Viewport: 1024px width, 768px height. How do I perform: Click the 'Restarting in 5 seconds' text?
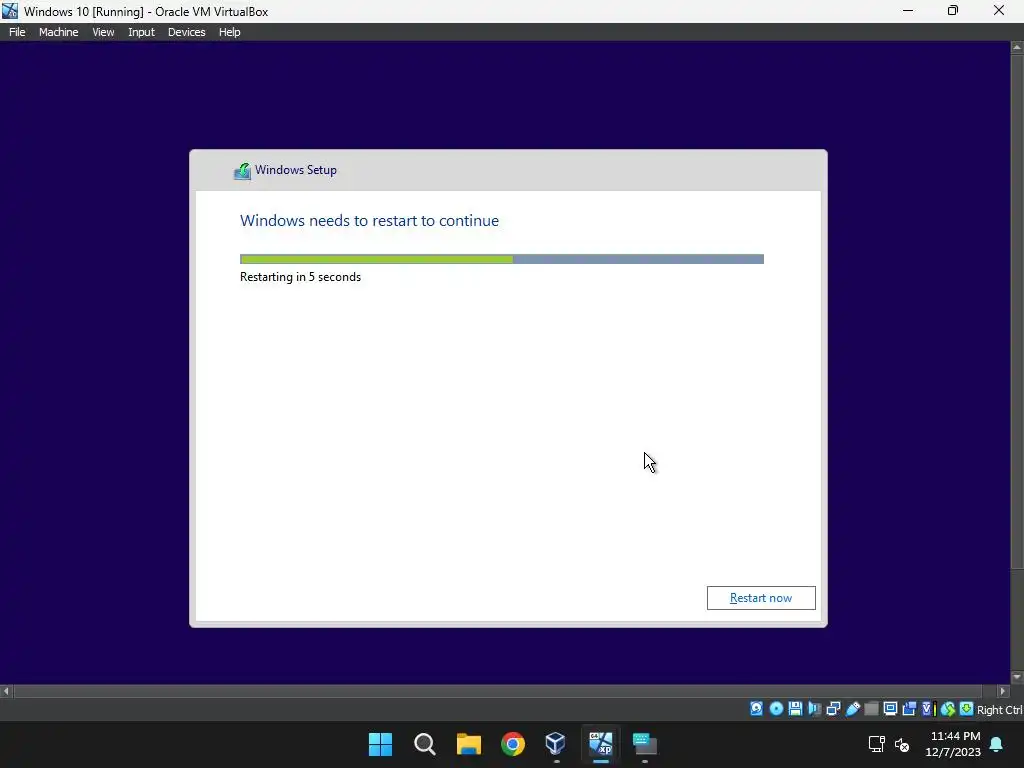(300, 277)
